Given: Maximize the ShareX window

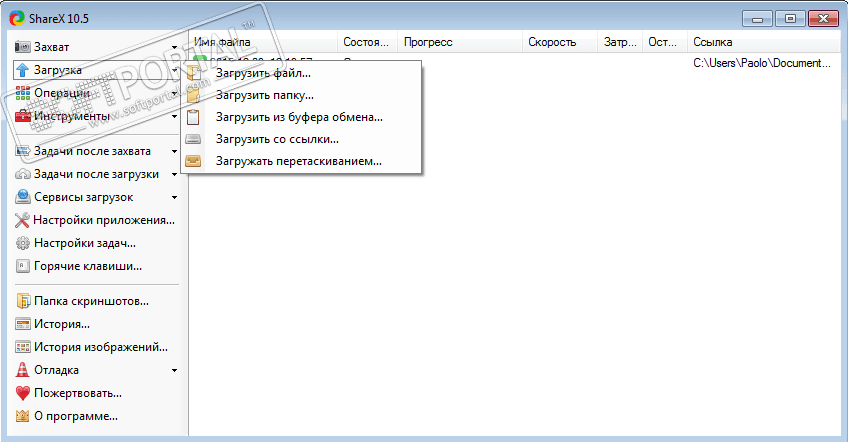Looking at the screenshot, I should pos(790,19).
